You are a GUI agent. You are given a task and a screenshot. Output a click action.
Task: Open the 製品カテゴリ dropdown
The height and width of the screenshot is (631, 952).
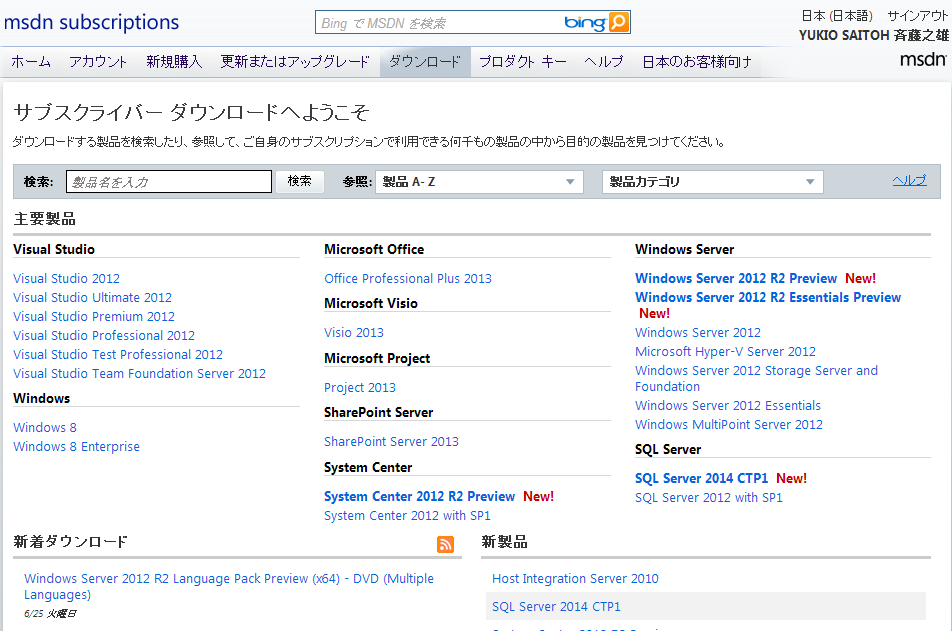[712, 182]
